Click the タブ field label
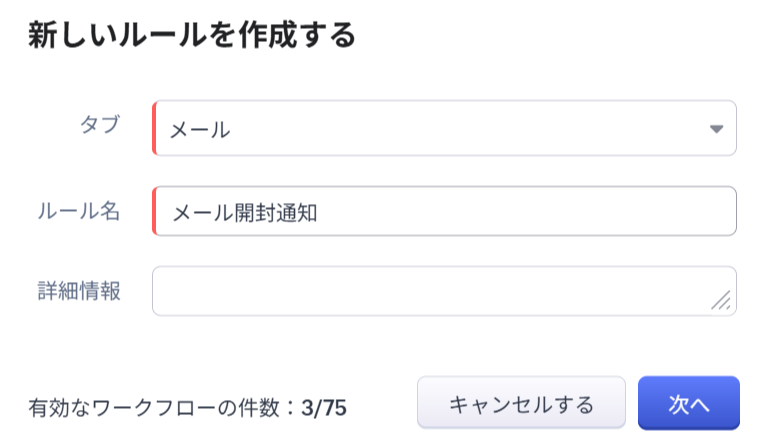The width and height of the screenshot is (766, 433). pos(99,125)
